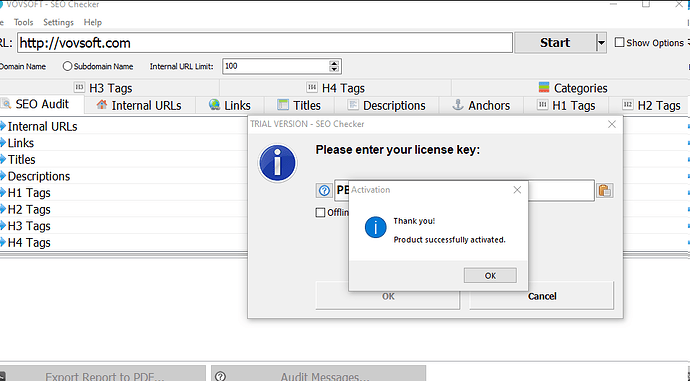Click the blue arrow beside Titles row
This screenshot has height=381, width=690.
(3, 159)
